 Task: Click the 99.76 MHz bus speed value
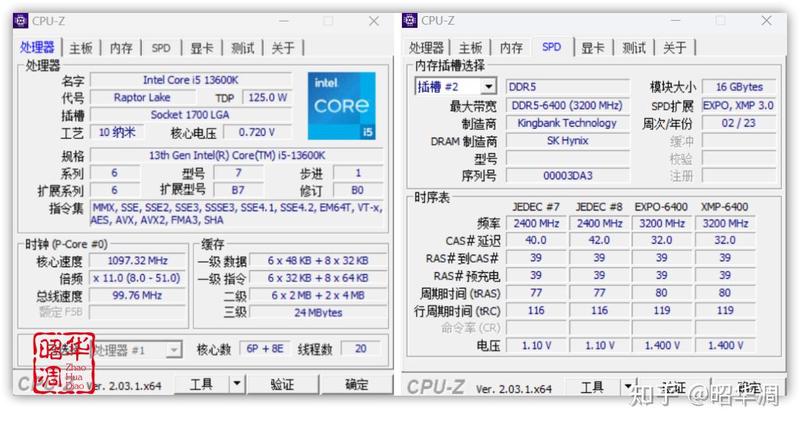pos(137,295)
